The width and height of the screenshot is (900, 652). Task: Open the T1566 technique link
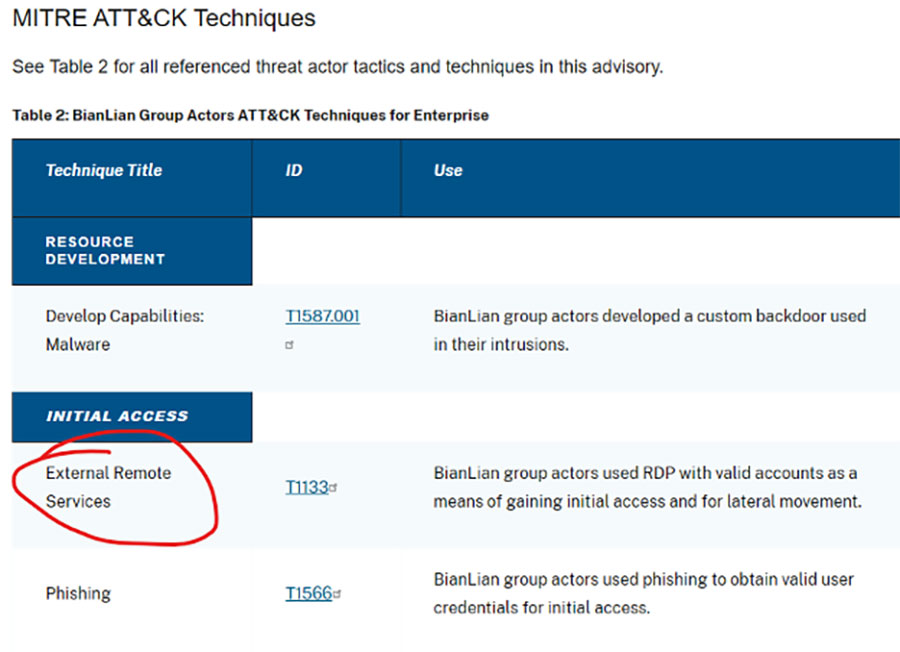point(309,593)
